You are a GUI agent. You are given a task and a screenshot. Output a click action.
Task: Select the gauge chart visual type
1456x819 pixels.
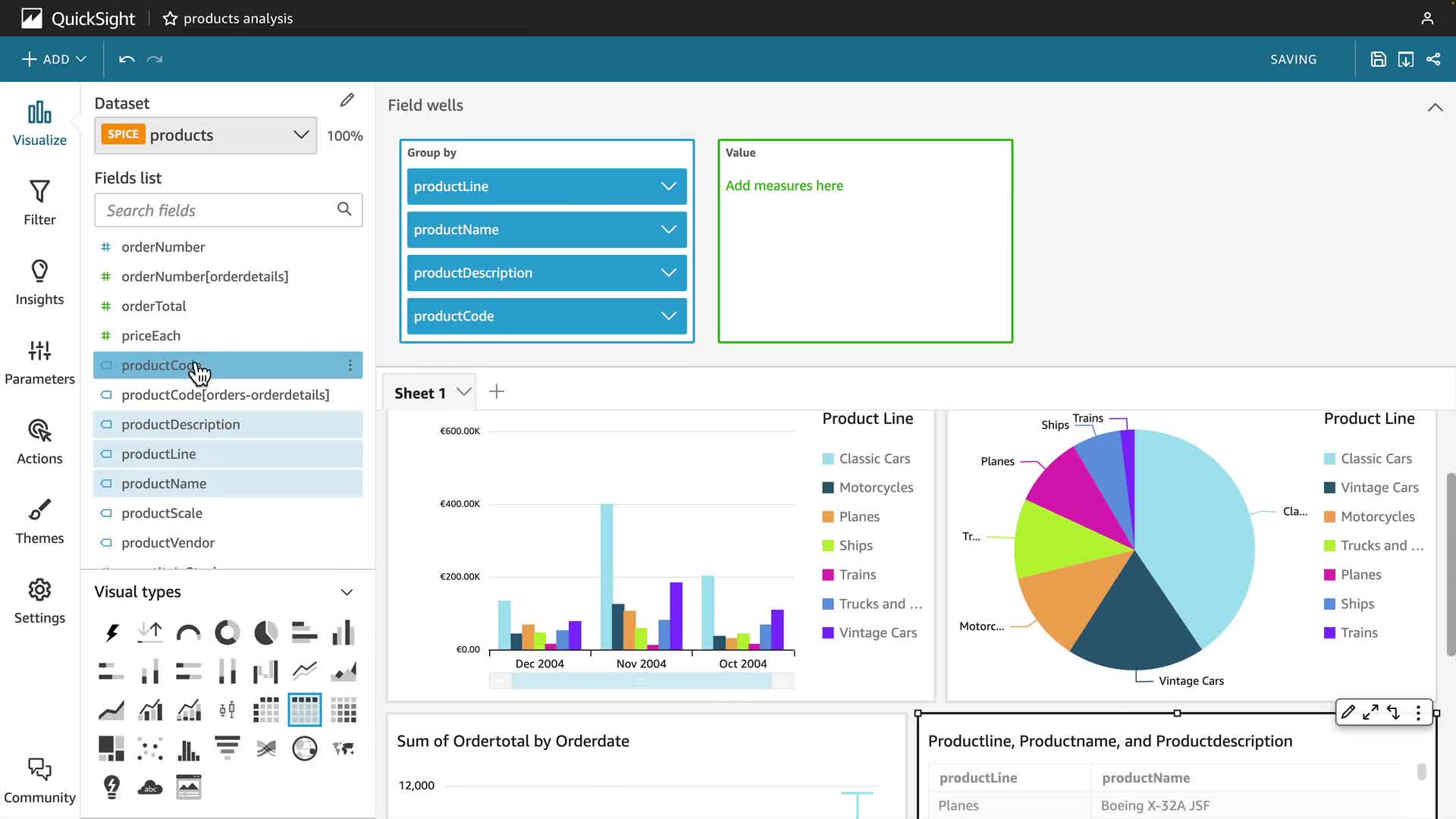click(188, 632)
